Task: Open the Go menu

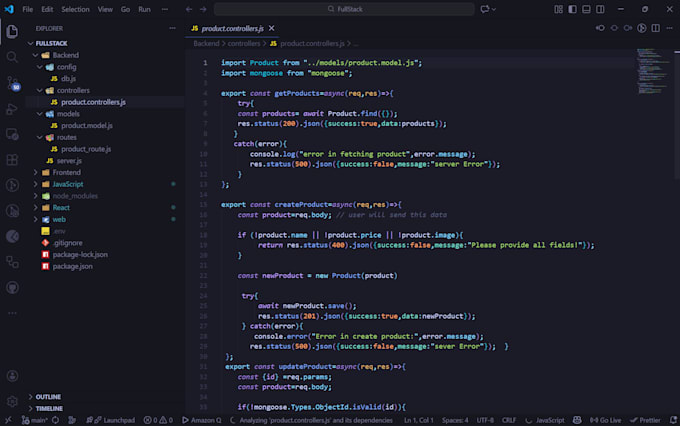Action: [125, 9]
